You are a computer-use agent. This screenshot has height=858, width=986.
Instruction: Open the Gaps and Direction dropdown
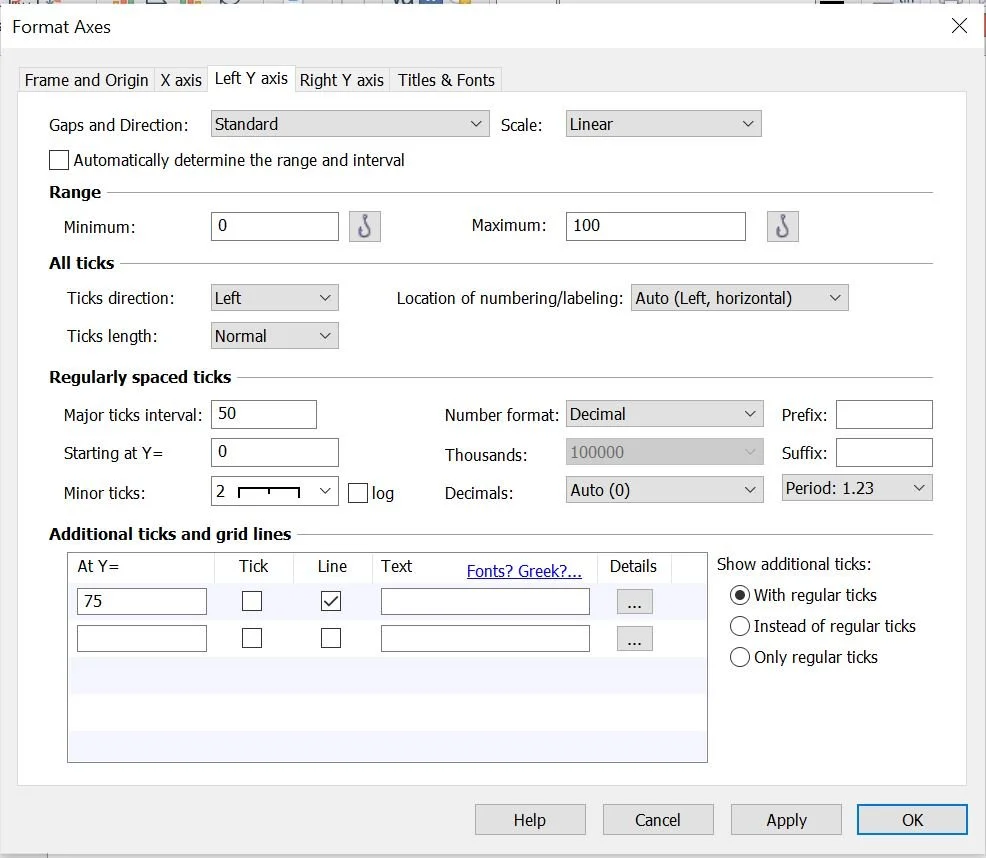349,124
